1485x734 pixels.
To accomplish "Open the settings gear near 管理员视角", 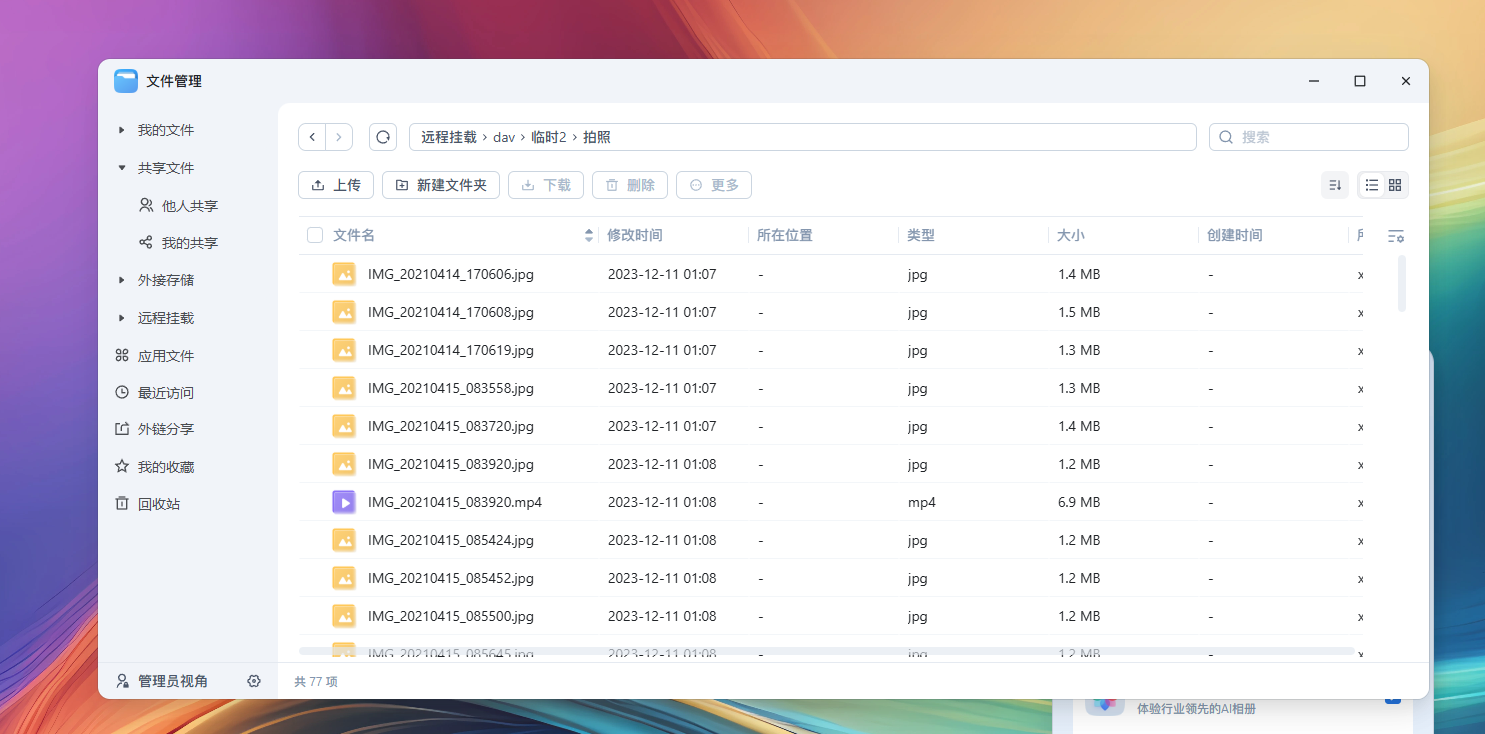I will click(254, 681).
